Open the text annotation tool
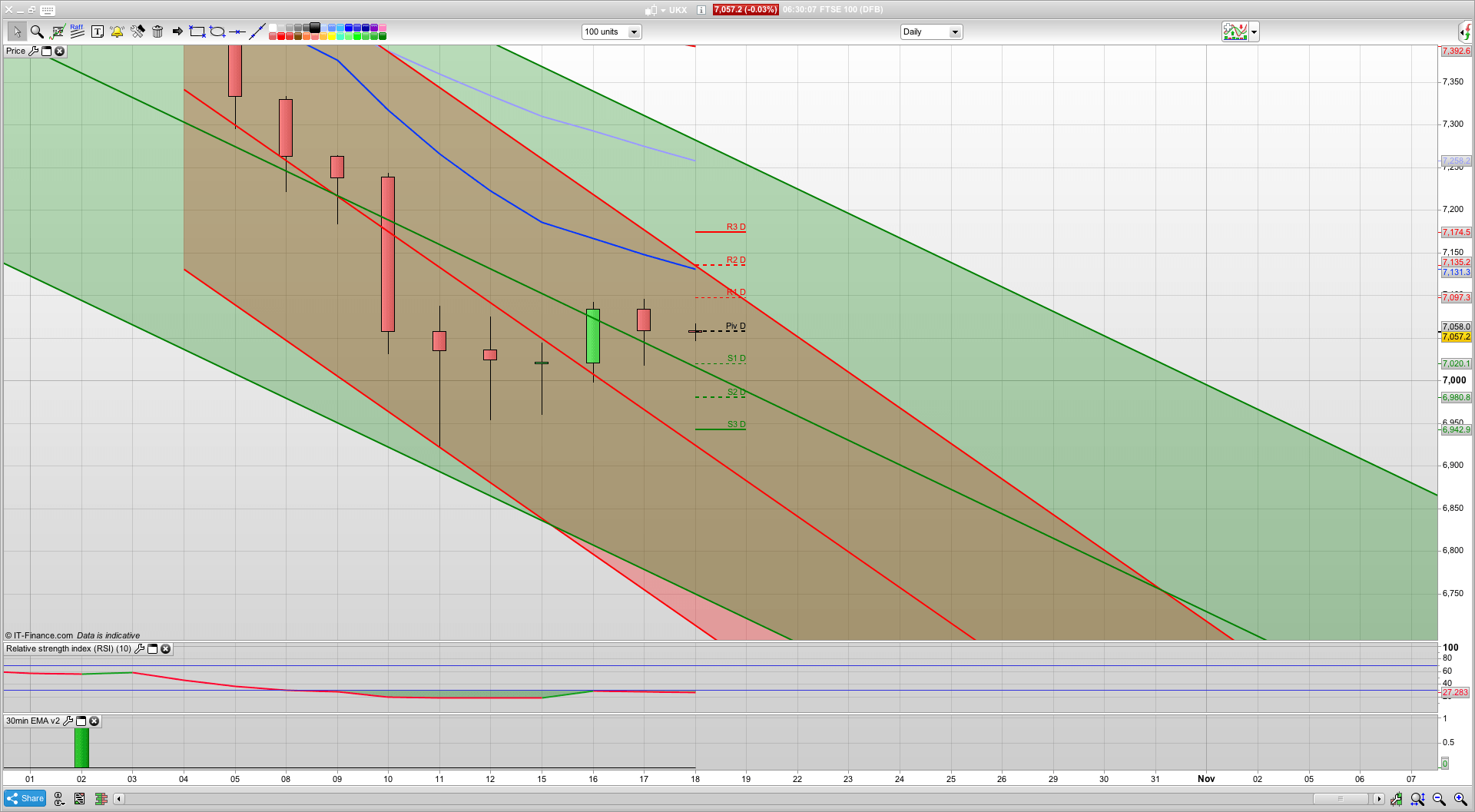The width and height of the screenshot is (1475, 812). coord(98,31)
